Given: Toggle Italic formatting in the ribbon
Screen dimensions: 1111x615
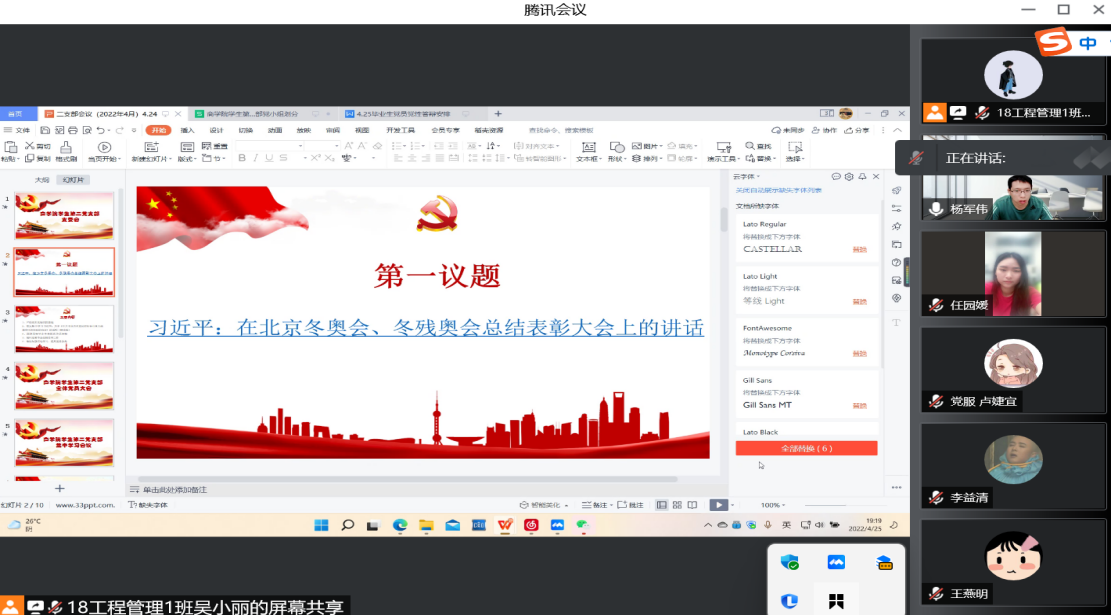Looking at the screenshot, I should click(255, 158).
